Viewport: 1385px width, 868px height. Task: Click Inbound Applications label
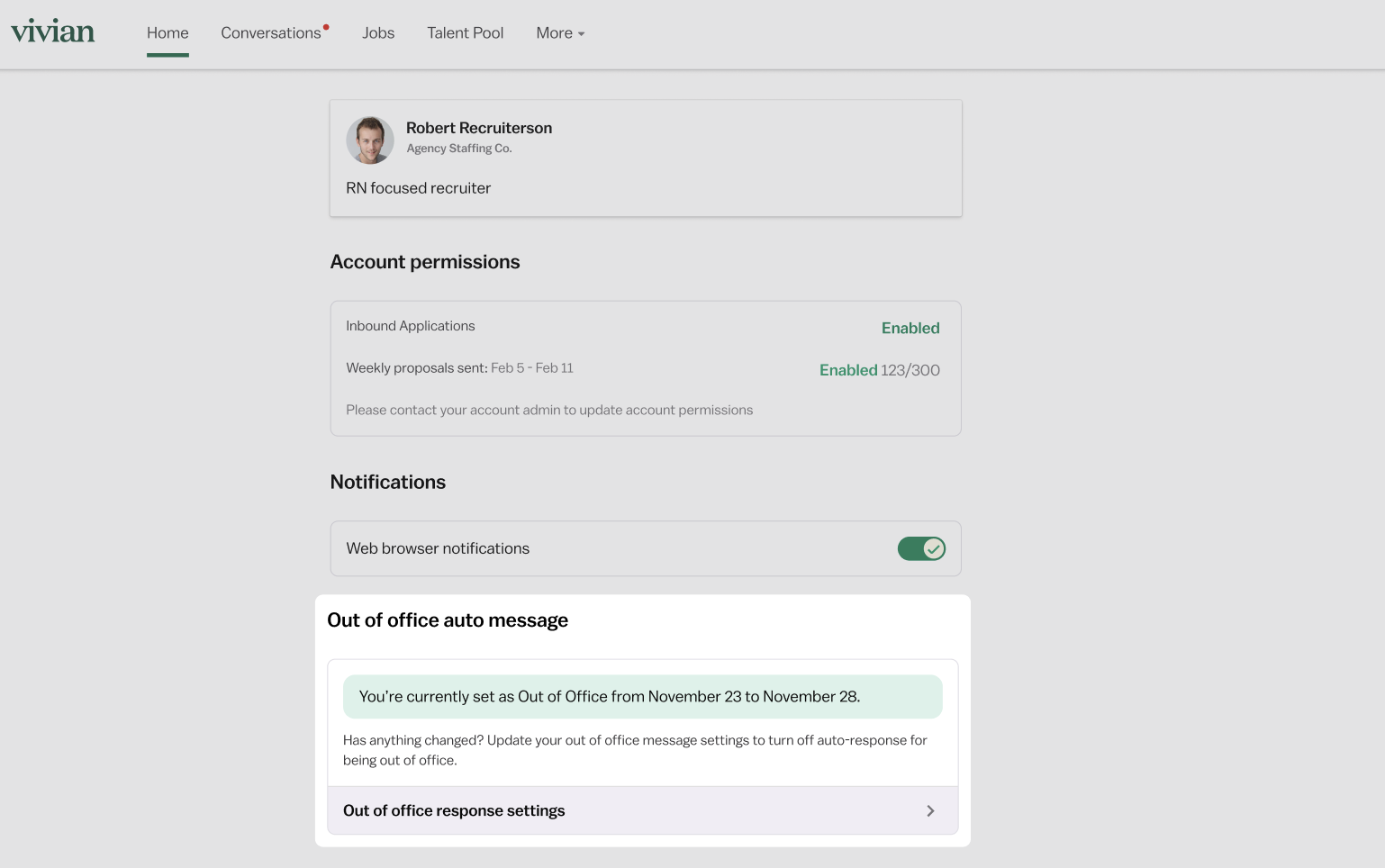click(x=411, y=326)
